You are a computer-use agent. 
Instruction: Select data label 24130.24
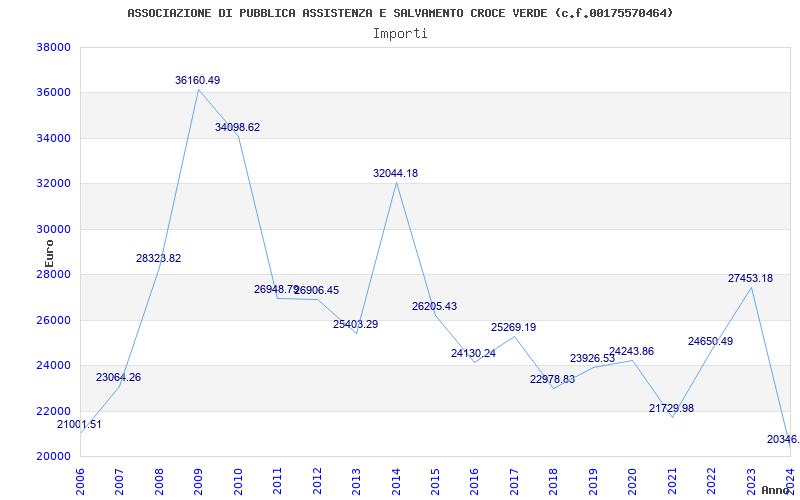(473, 353)
